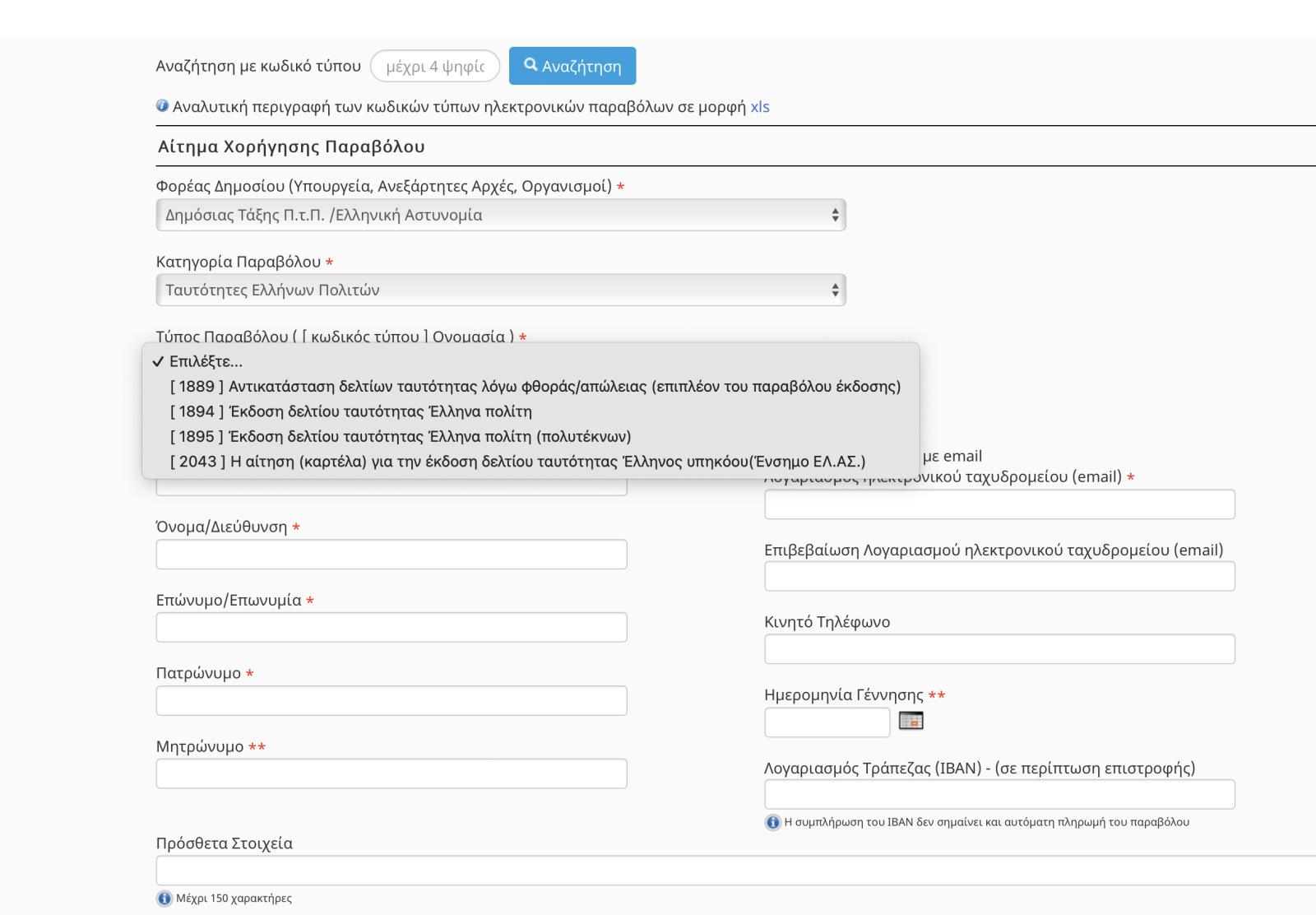Select the 'Επιλέξτε...' option
The width and height of the screenshot is (1316, 915).
[x=531, y=361]
